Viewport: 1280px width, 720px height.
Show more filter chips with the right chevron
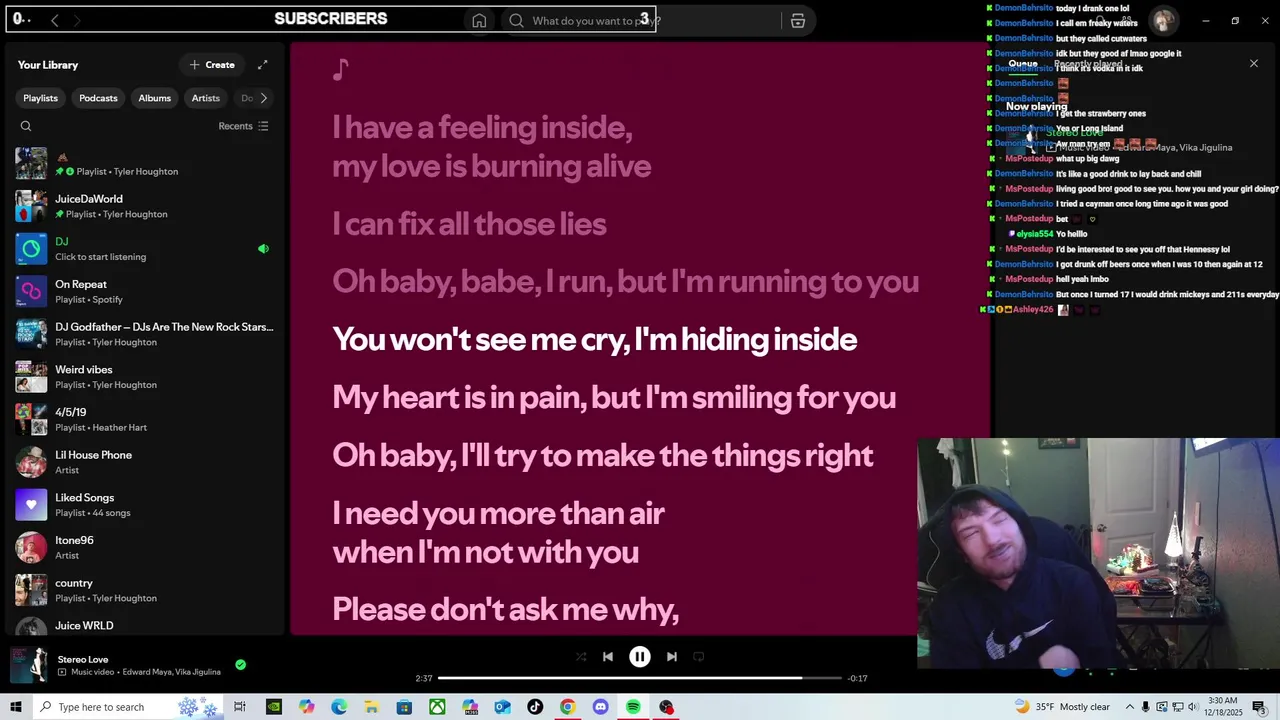click(x=263, y=98)
